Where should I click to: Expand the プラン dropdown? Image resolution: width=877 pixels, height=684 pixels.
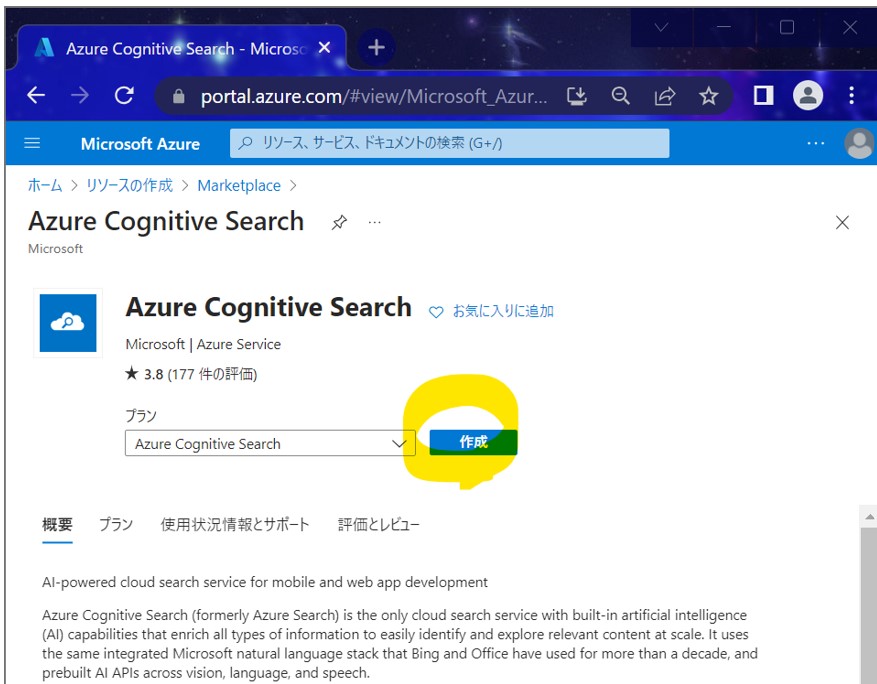coord(270,444)
